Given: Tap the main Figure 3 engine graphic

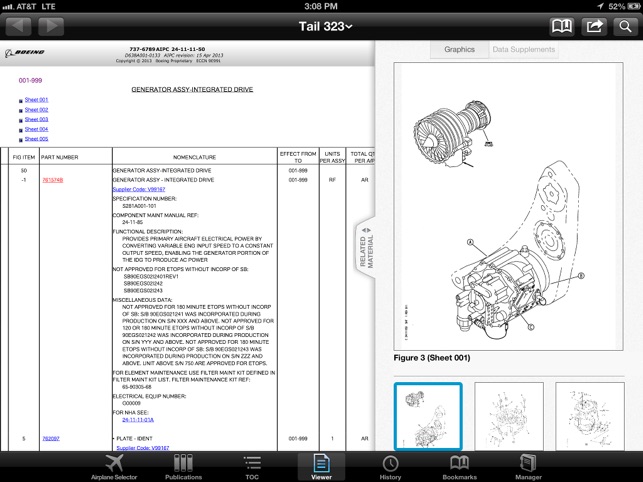Looking at the screenshot, I should (x=508, y=206).
